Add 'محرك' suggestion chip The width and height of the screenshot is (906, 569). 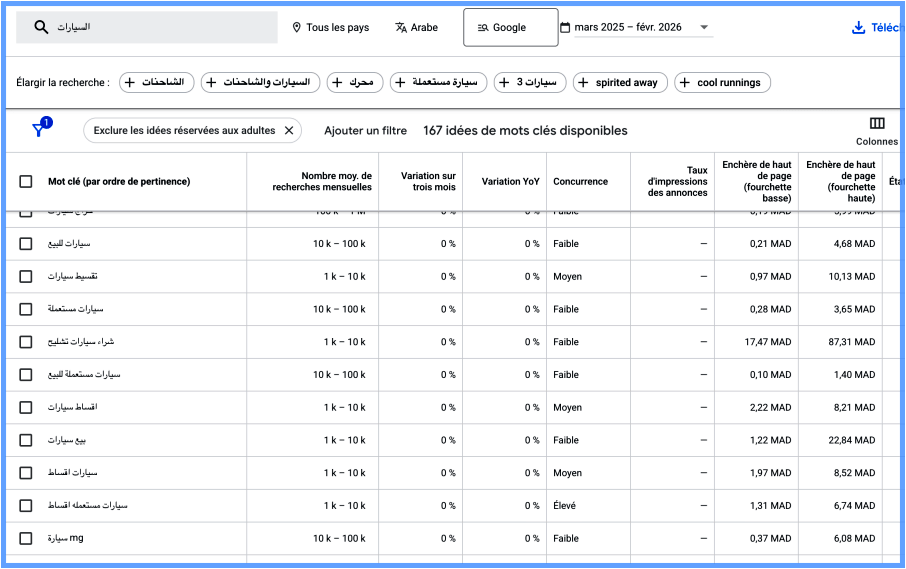coord(355,82)
